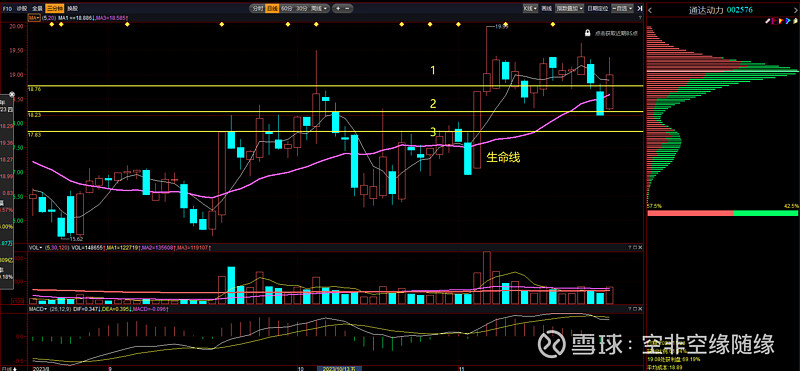Click the orange flag icon in chip panel

781,21
